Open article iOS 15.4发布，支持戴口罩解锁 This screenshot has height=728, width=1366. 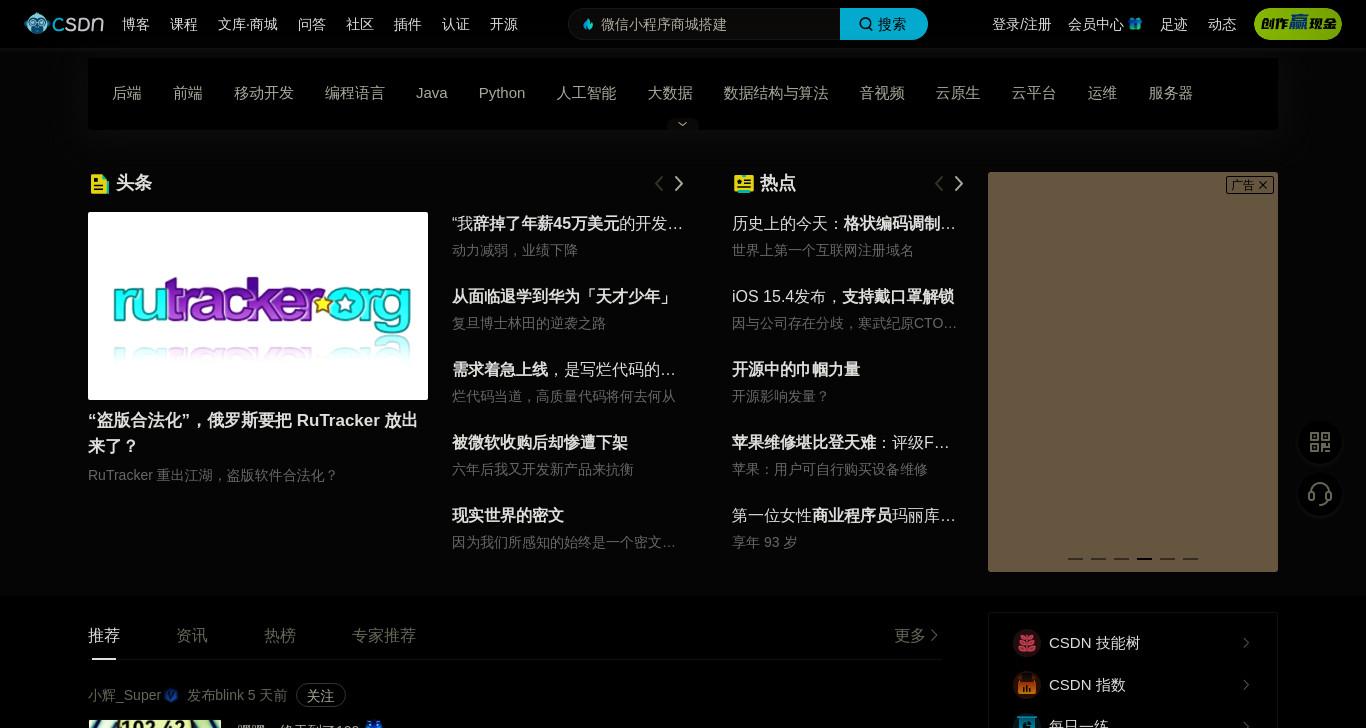[843, 297]
